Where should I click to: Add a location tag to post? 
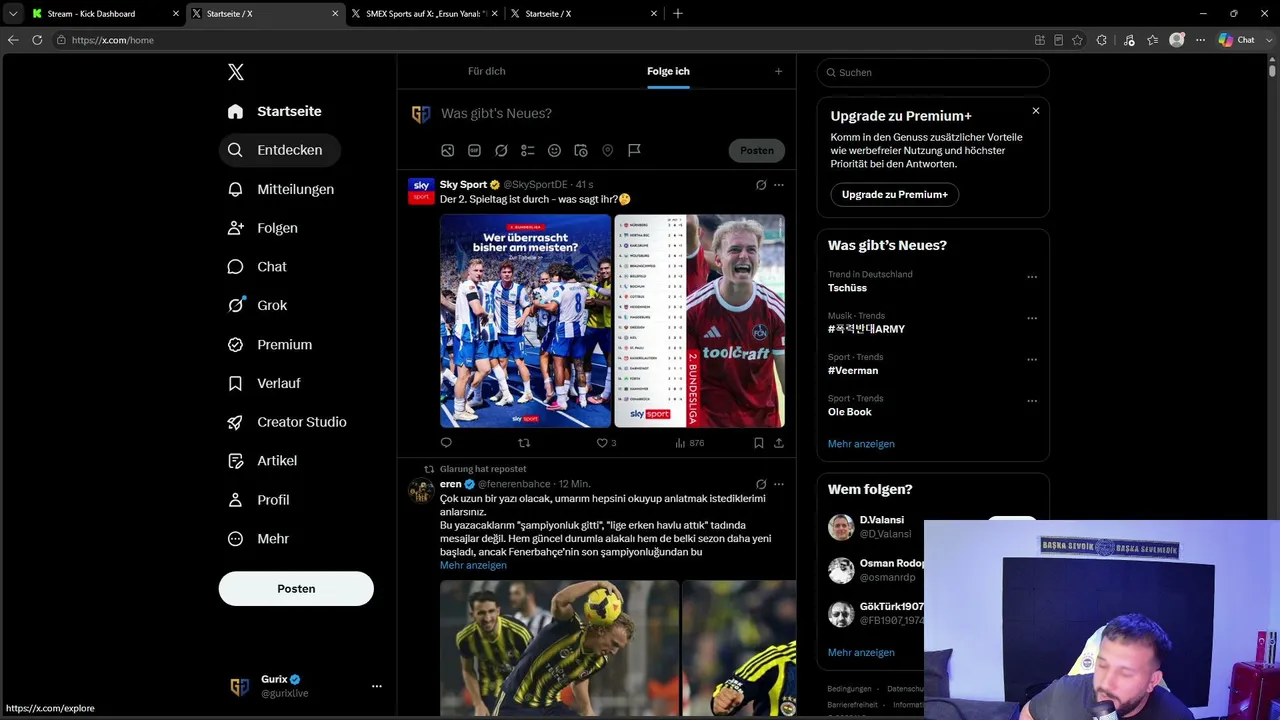point(607,150)
